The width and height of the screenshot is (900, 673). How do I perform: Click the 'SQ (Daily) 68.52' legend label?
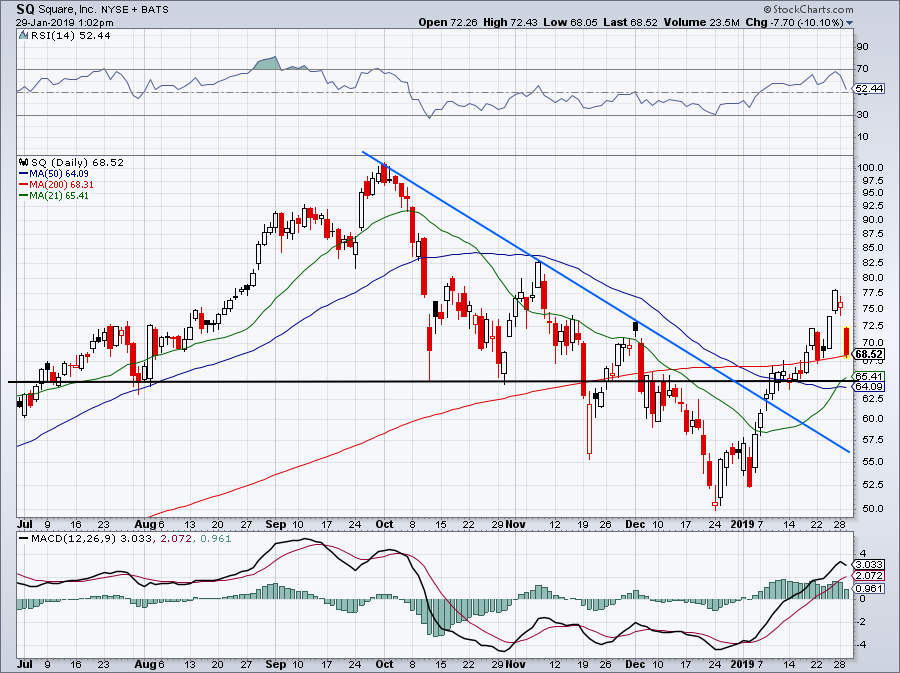tap(77, 162)
